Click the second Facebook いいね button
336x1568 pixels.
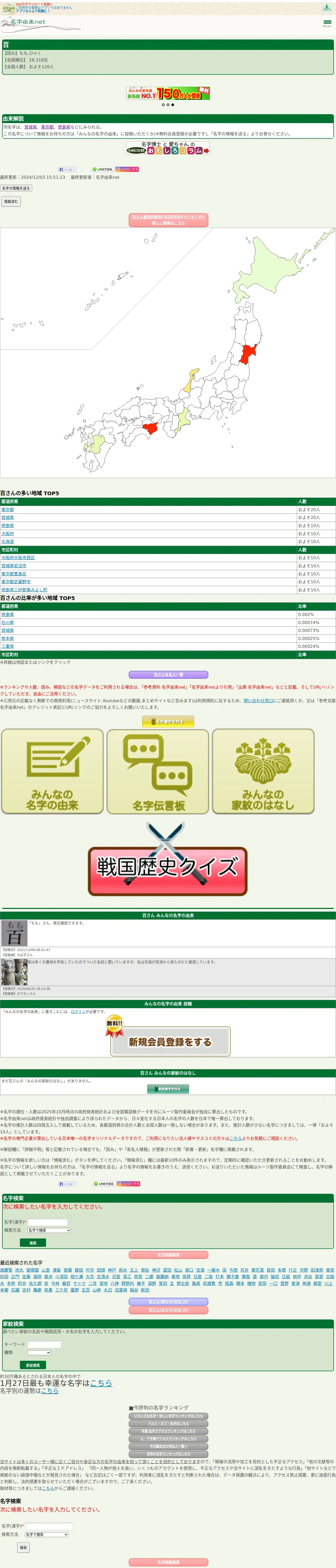pyautogui.click(x=67, y=1184)
